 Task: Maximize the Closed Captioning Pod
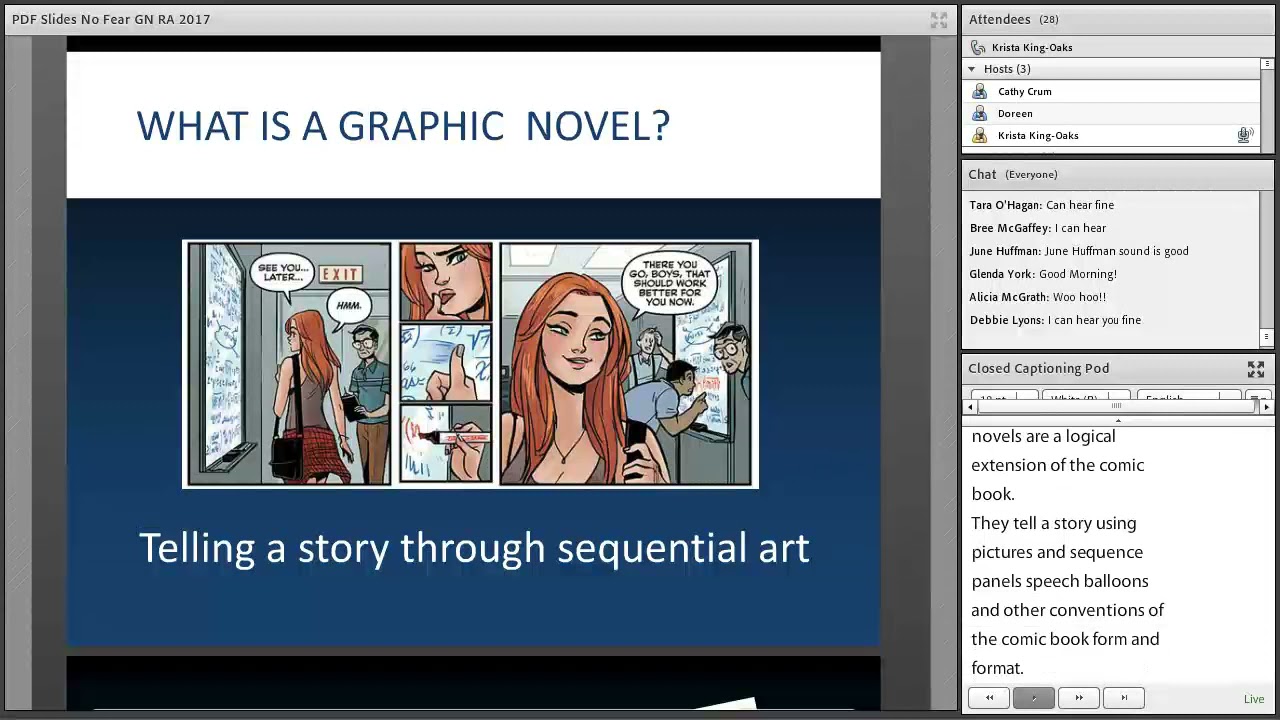(x=1256, y=369)
